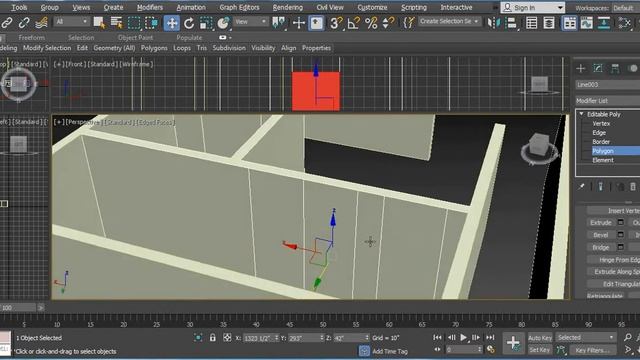This screenshot has width=640, height=360.
Task: Open Geometry (All) ribbon panel
Action: (114, 48)
